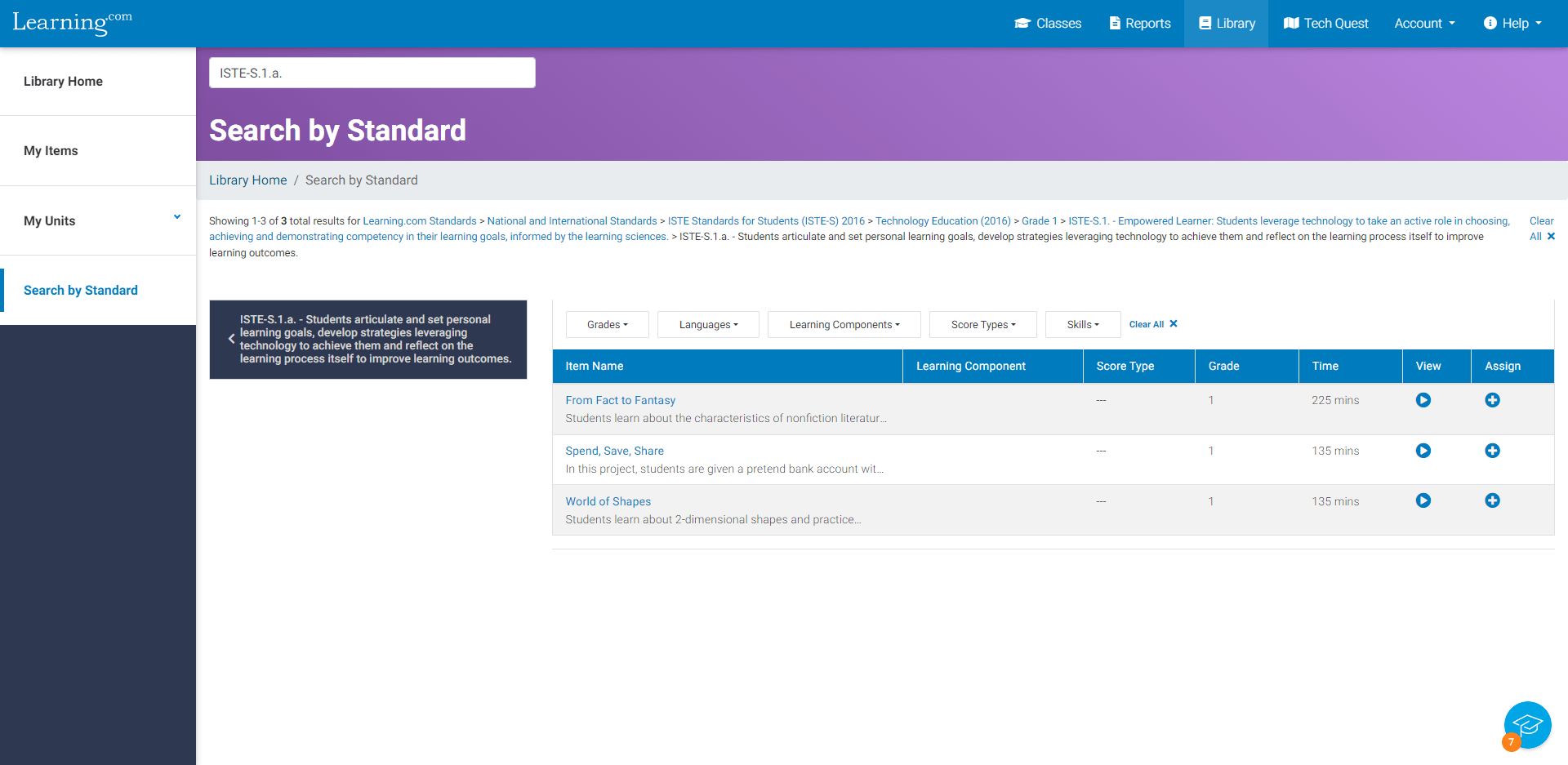Viewport: 1568px width, 765px height.
Task: Open the Grades filter dropdown
Action: (606, 324)
